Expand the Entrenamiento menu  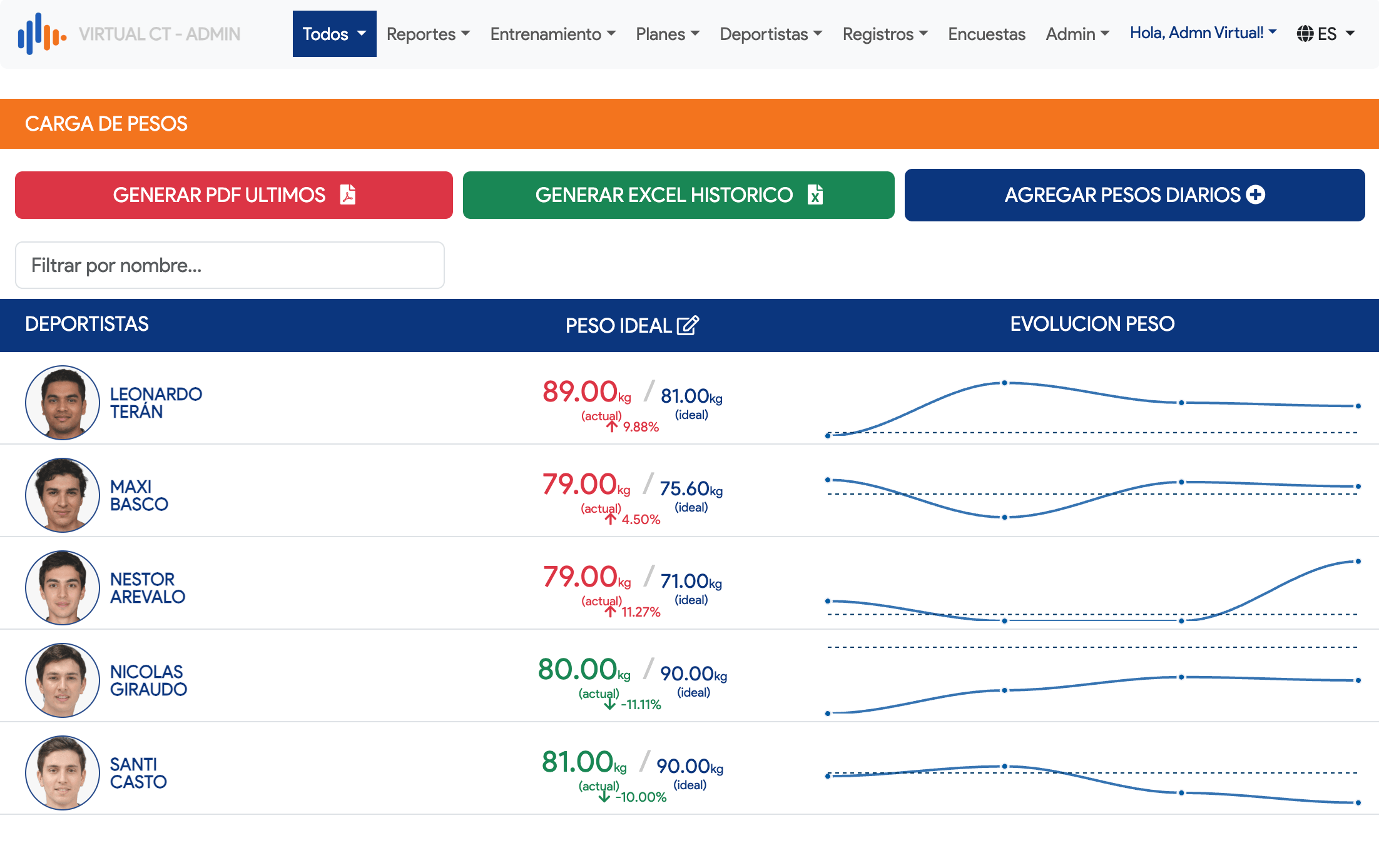(x=552, y=34)
